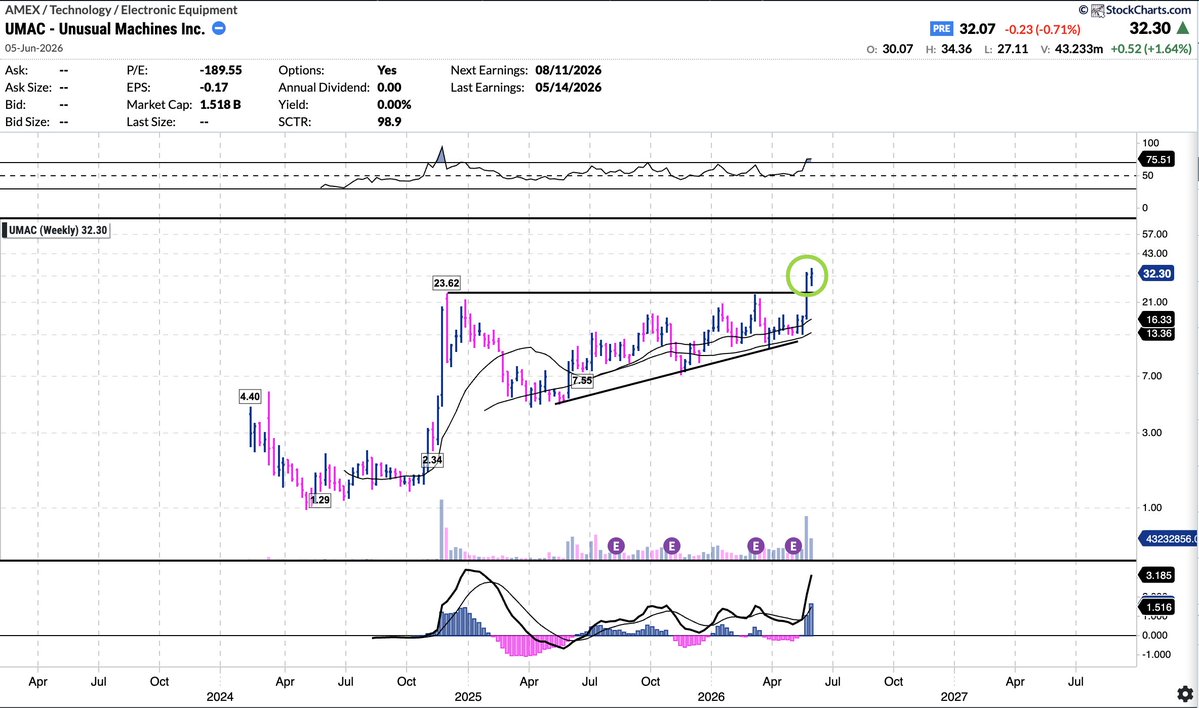The image size is (1199, 708).
Task: Click the pre-market price 32.07
Action: tap(977, 29)
